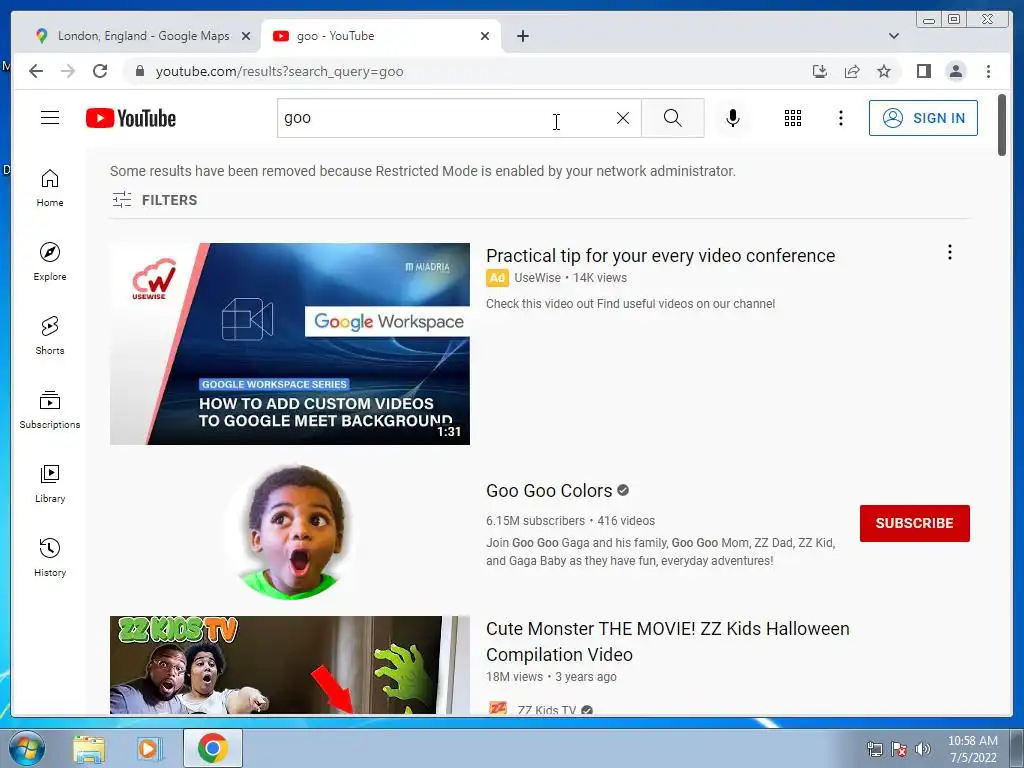Click the share page icon
The image size is (1024, 768).
[852, 71]
